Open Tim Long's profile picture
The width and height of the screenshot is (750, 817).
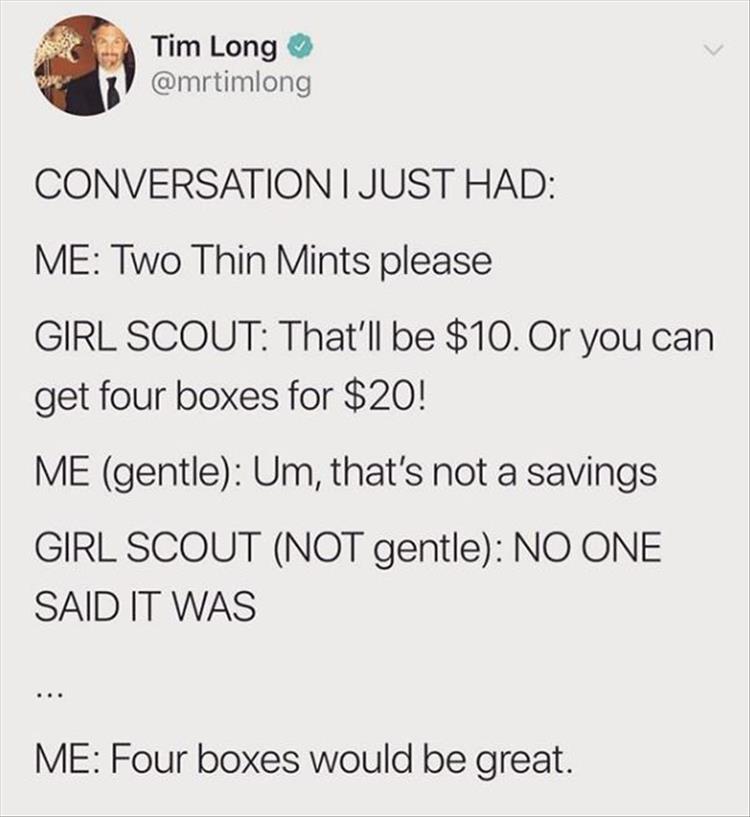click(85, 66)
